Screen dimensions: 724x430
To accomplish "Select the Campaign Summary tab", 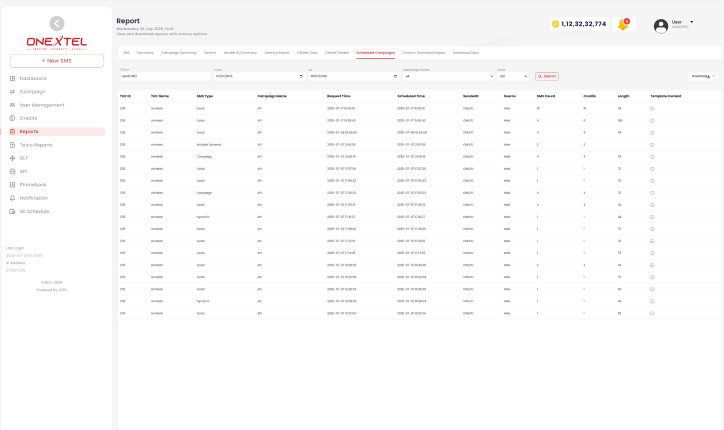I will point(179,51).
